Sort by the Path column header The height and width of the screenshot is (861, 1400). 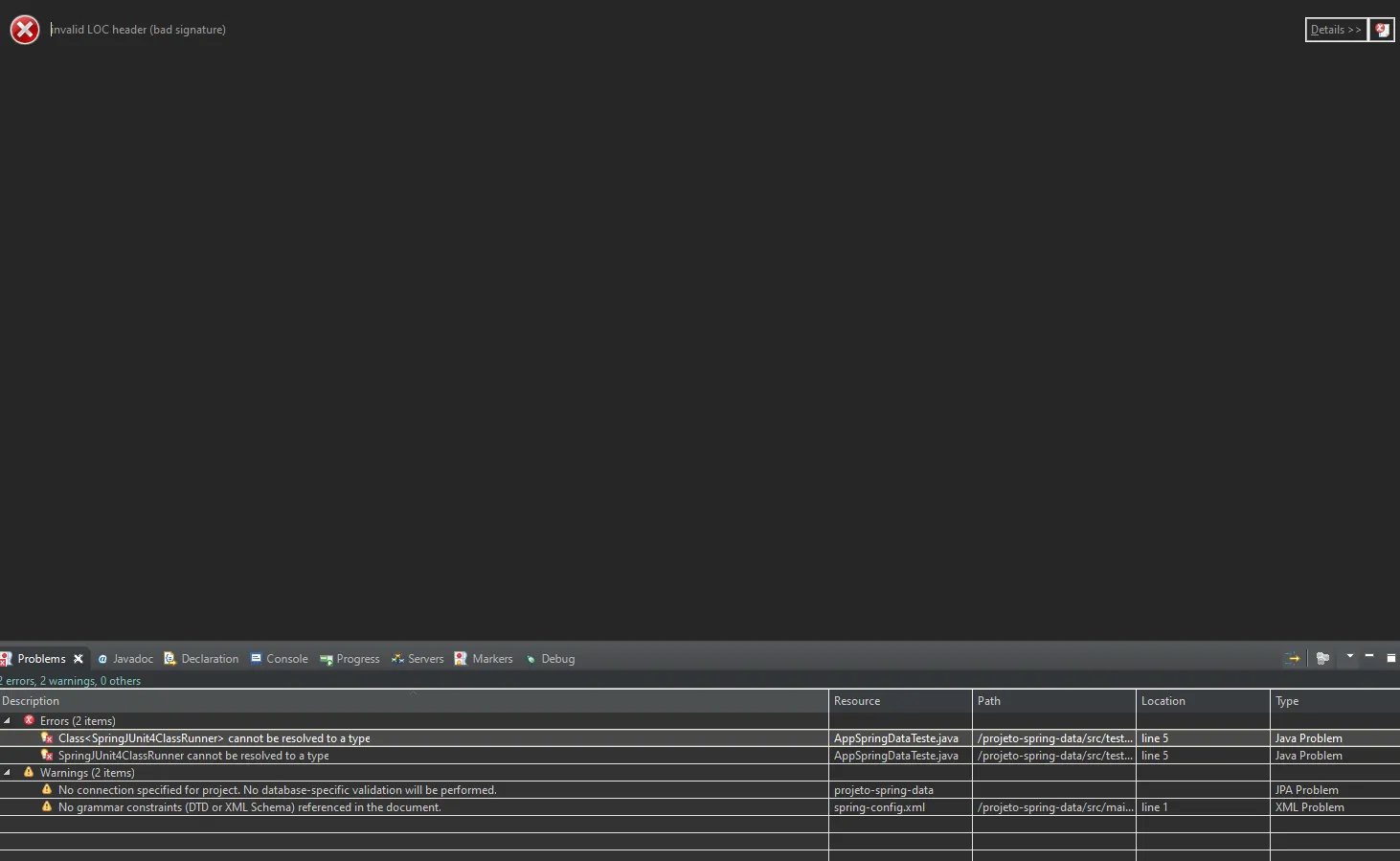pyautogui.click(x=1054, y=701)
